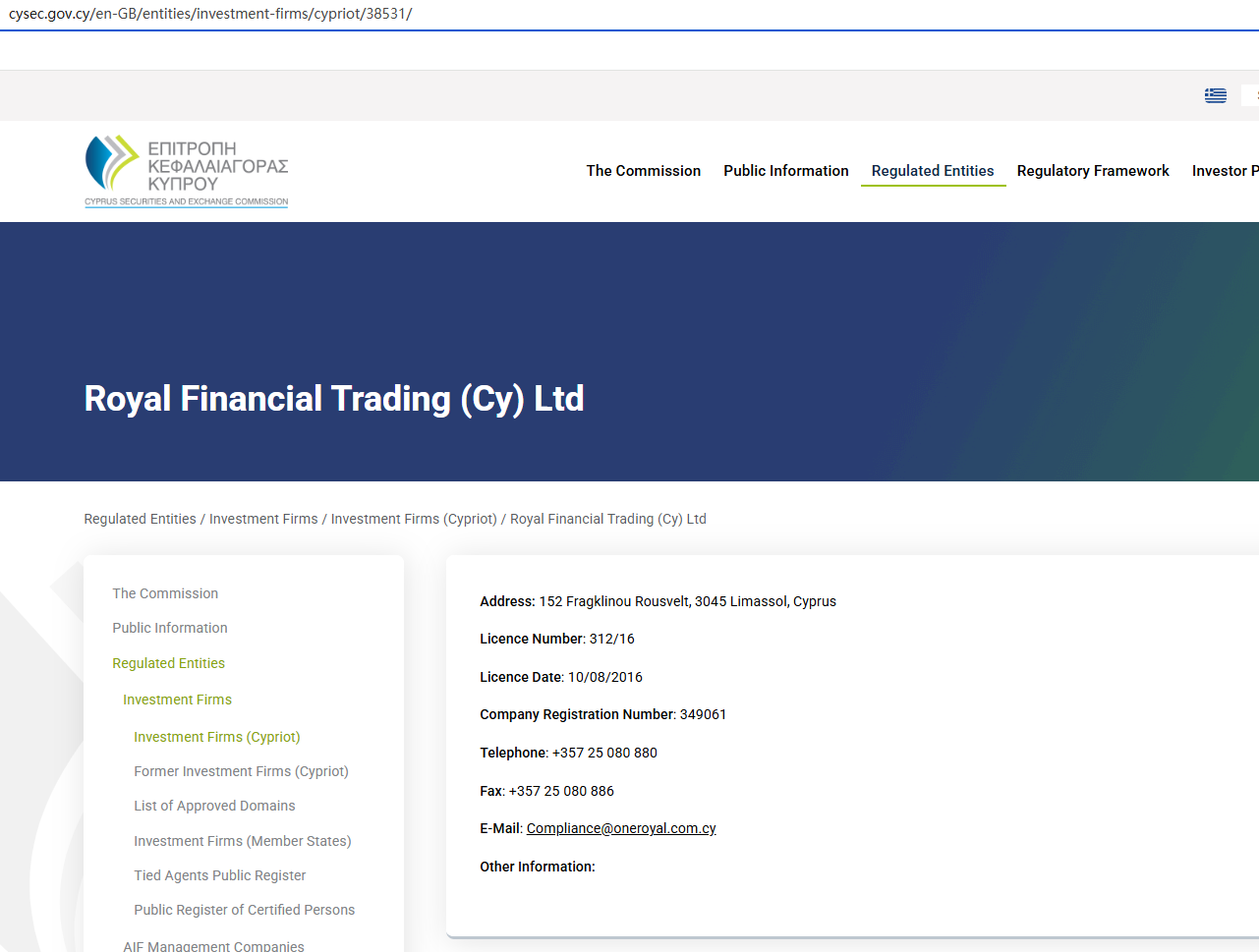
Task: Go to Investment Firms breadcrumb
Action: [263, 519]
